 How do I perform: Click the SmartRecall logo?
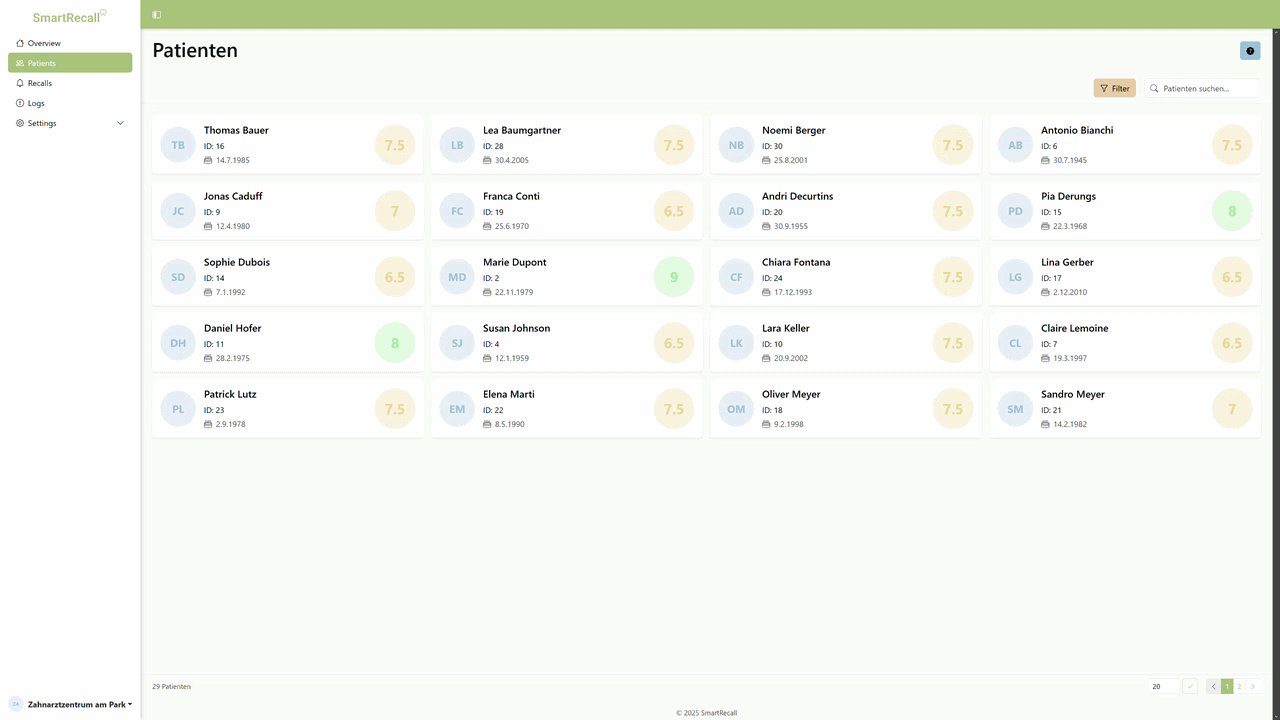click(x=70, y=17)
